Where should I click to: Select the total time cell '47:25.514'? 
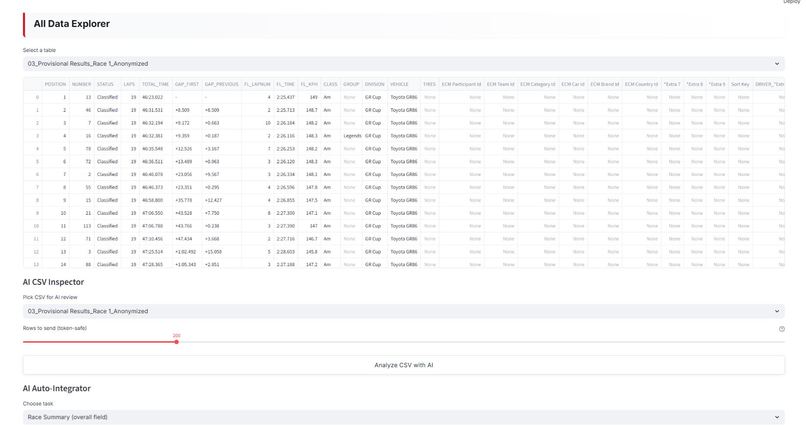click(156, 252)
